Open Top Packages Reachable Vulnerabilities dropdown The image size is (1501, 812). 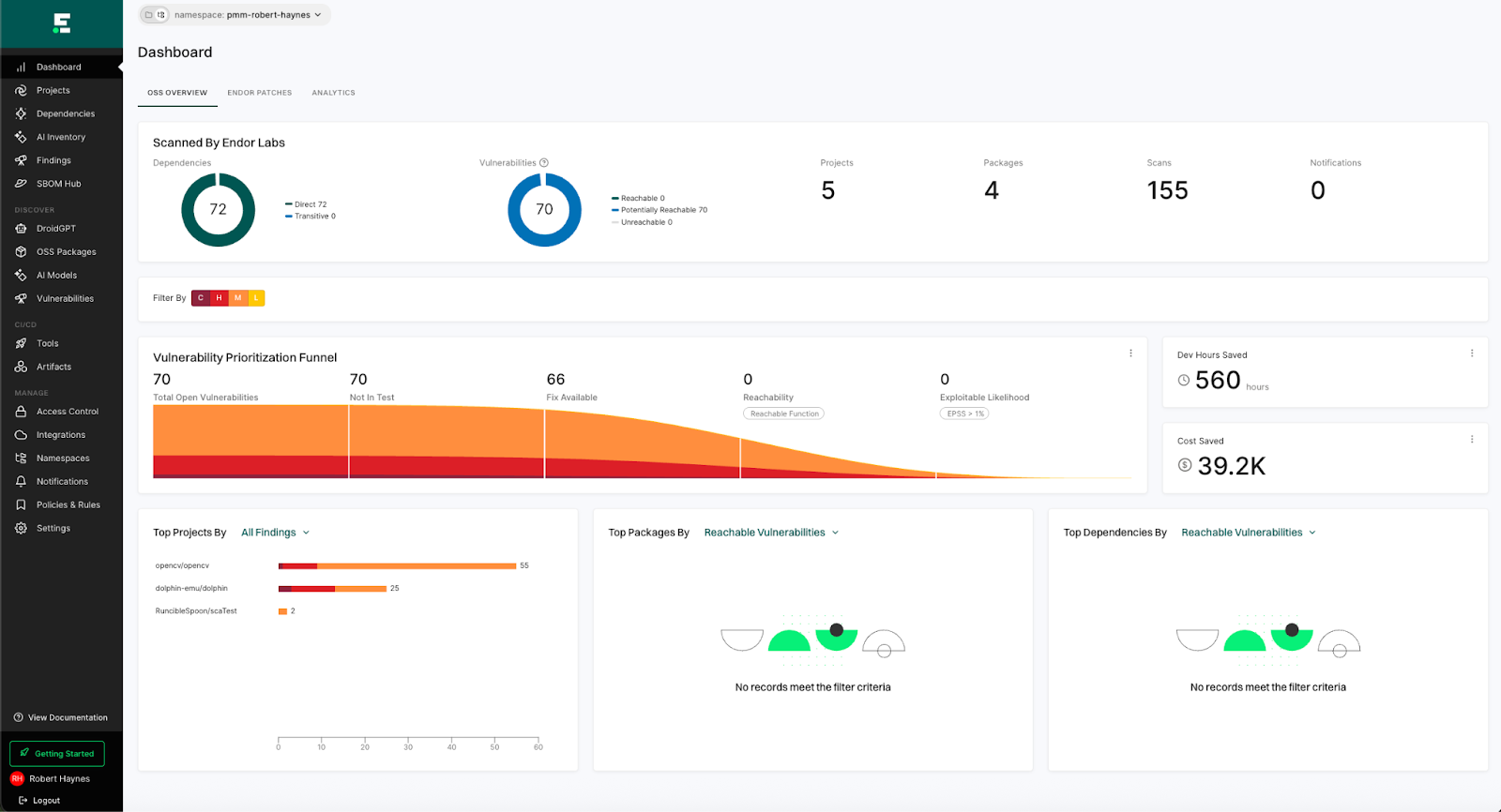771,533
